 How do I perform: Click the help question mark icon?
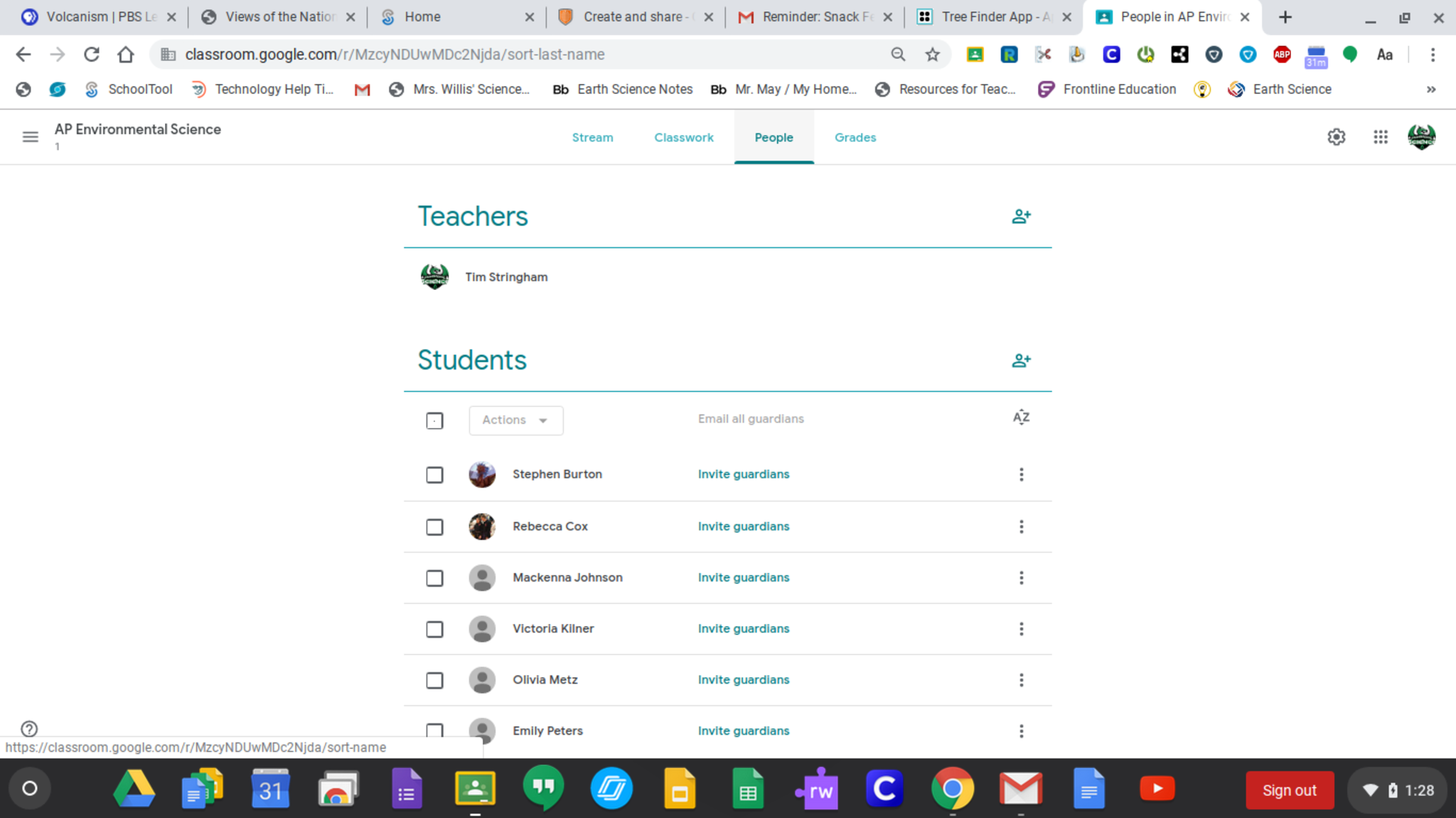[x=29, y=728]
